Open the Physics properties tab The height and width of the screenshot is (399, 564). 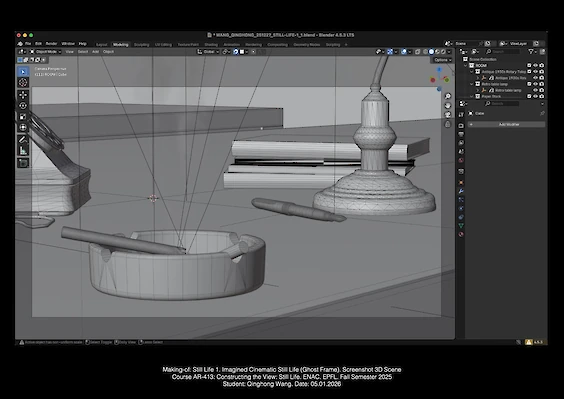(x=461, y=208)
